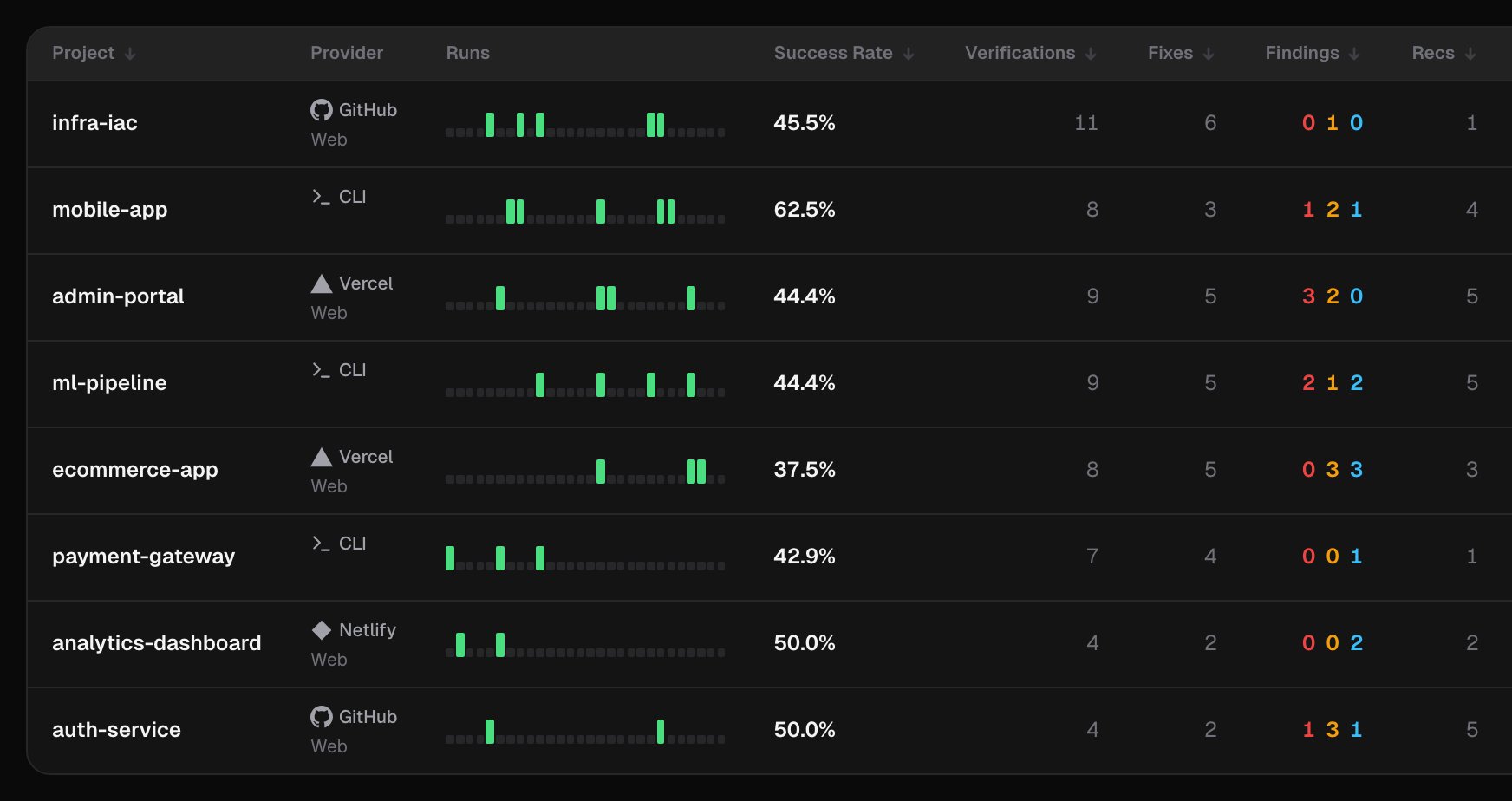The height and width of the screenshot is (801, 1512).
Task: Click the Vercel triangle icon for admin-portal
Action: click(322, 283)
